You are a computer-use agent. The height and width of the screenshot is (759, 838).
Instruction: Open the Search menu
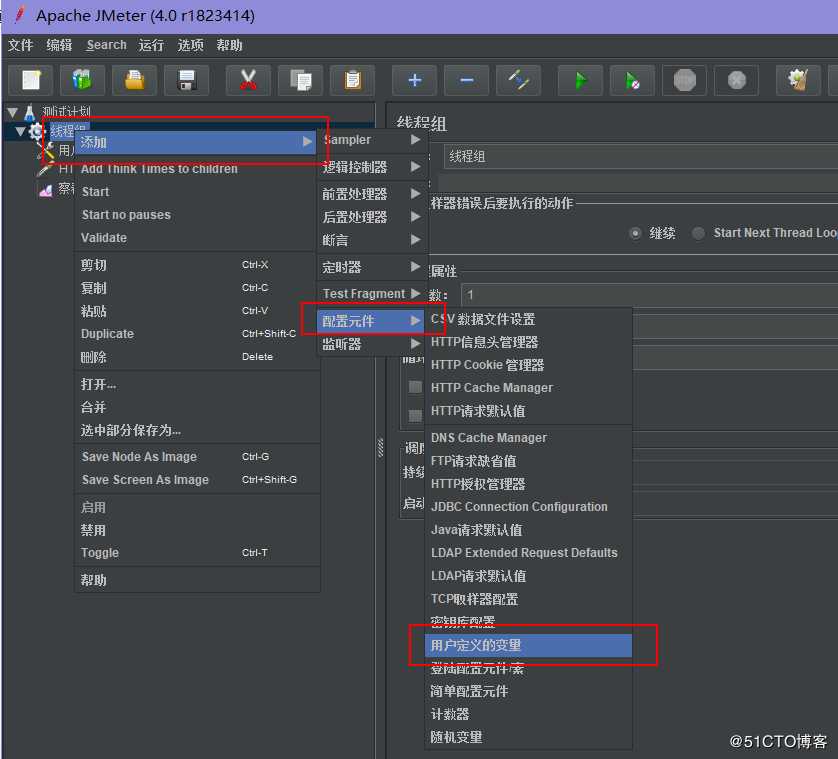tap(106, 45)
